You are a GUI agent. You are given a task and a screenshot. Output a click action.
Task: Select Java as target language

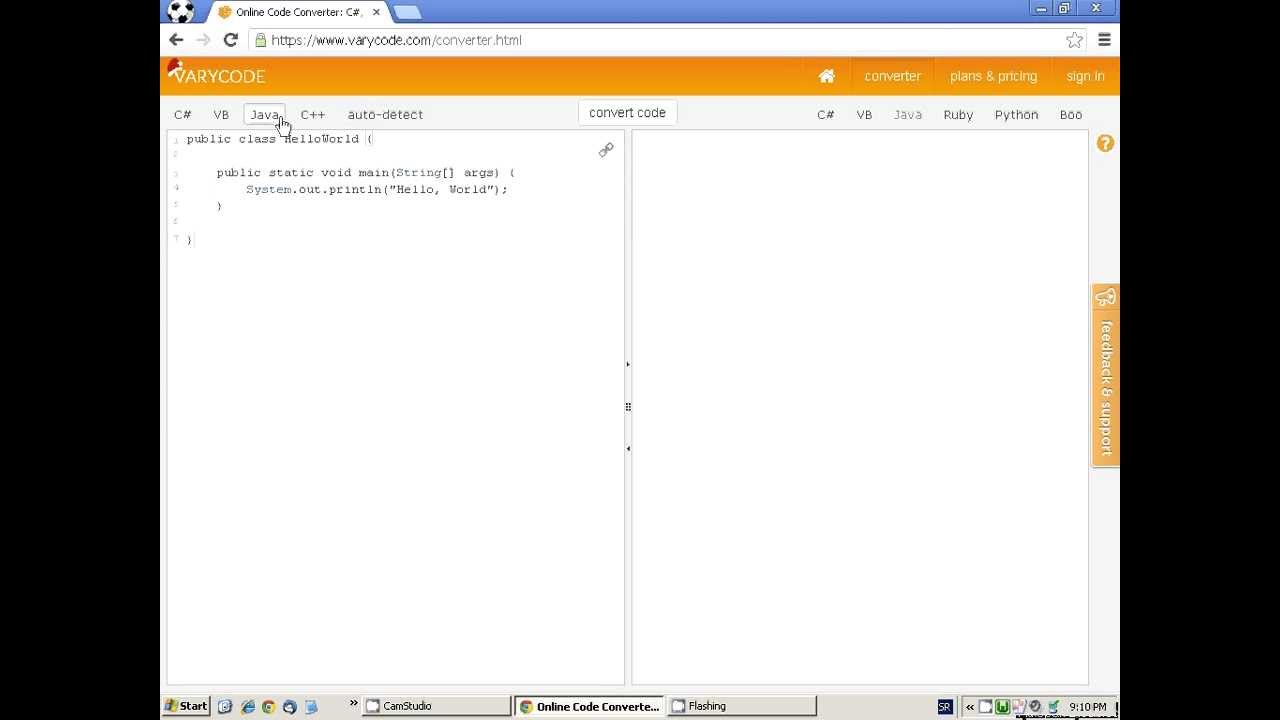point(908,114)
